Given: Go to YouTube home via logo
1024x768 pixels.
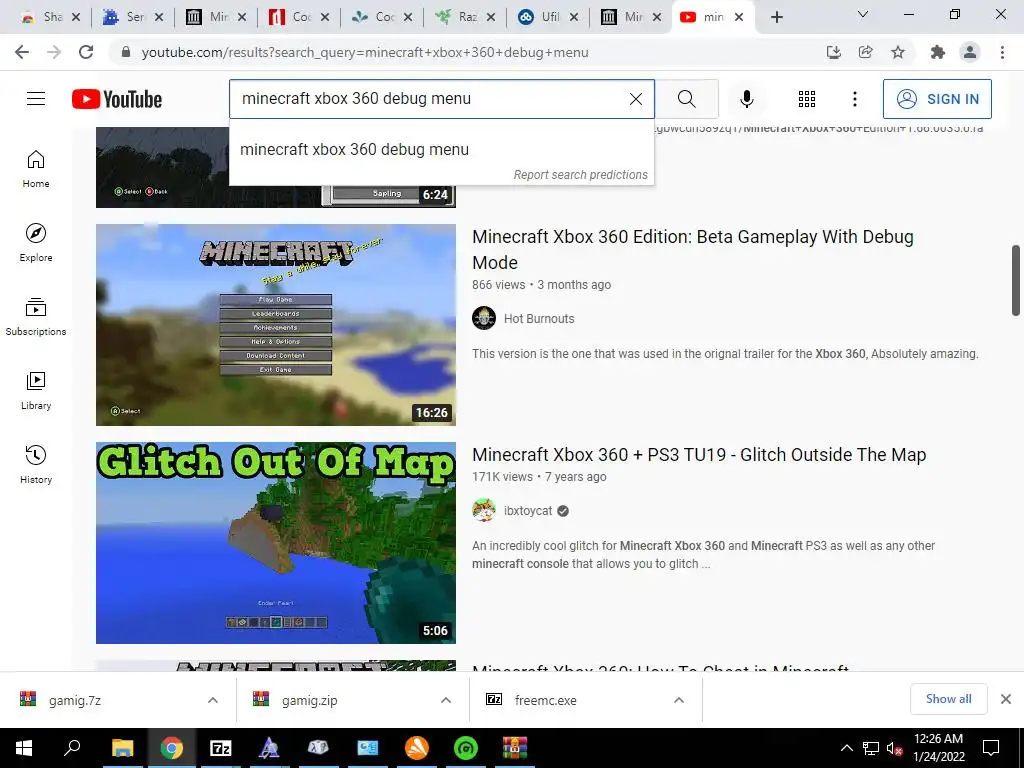Looking at the screenshot, I should 117,99.
